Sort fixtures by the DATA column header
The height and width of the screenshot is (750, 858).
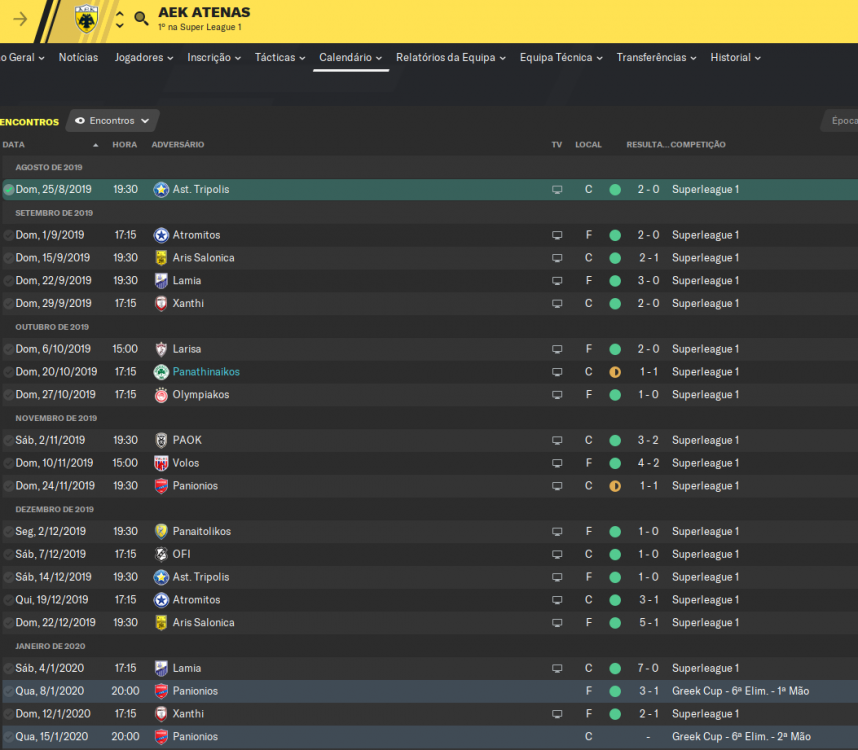click(14, 144)
